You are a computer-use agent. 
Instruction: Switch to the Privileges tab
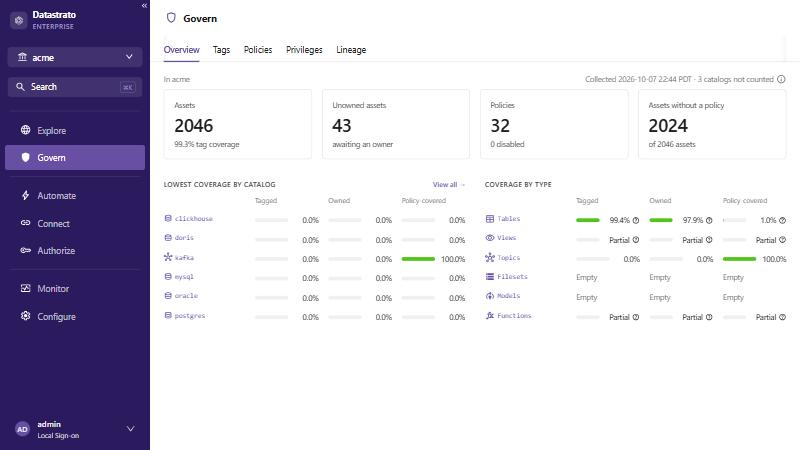tap(304, 49)
